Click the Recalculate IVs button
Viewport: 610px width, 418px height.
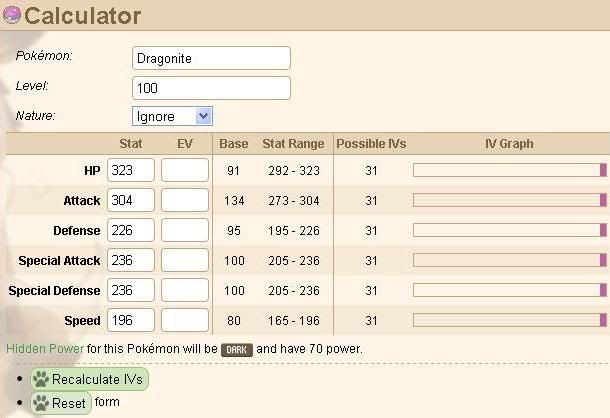pos(89,379)
